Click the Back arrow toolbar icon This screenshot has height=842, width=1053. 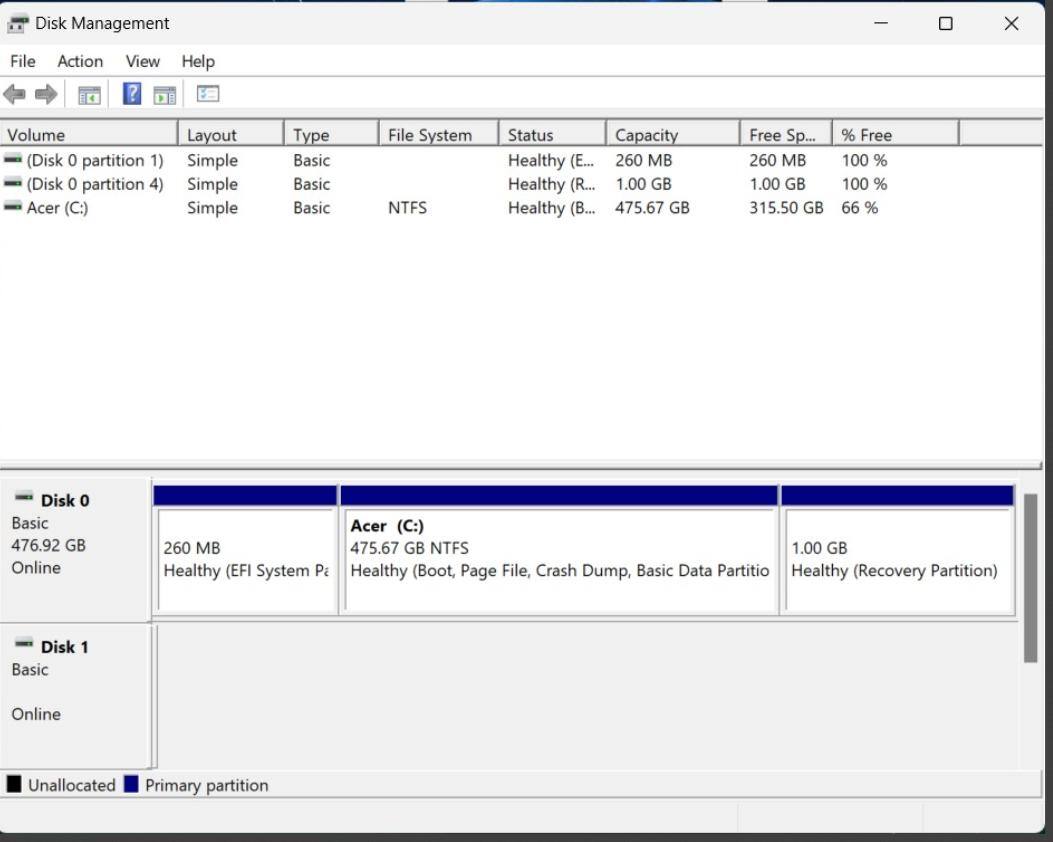point(14,94)
